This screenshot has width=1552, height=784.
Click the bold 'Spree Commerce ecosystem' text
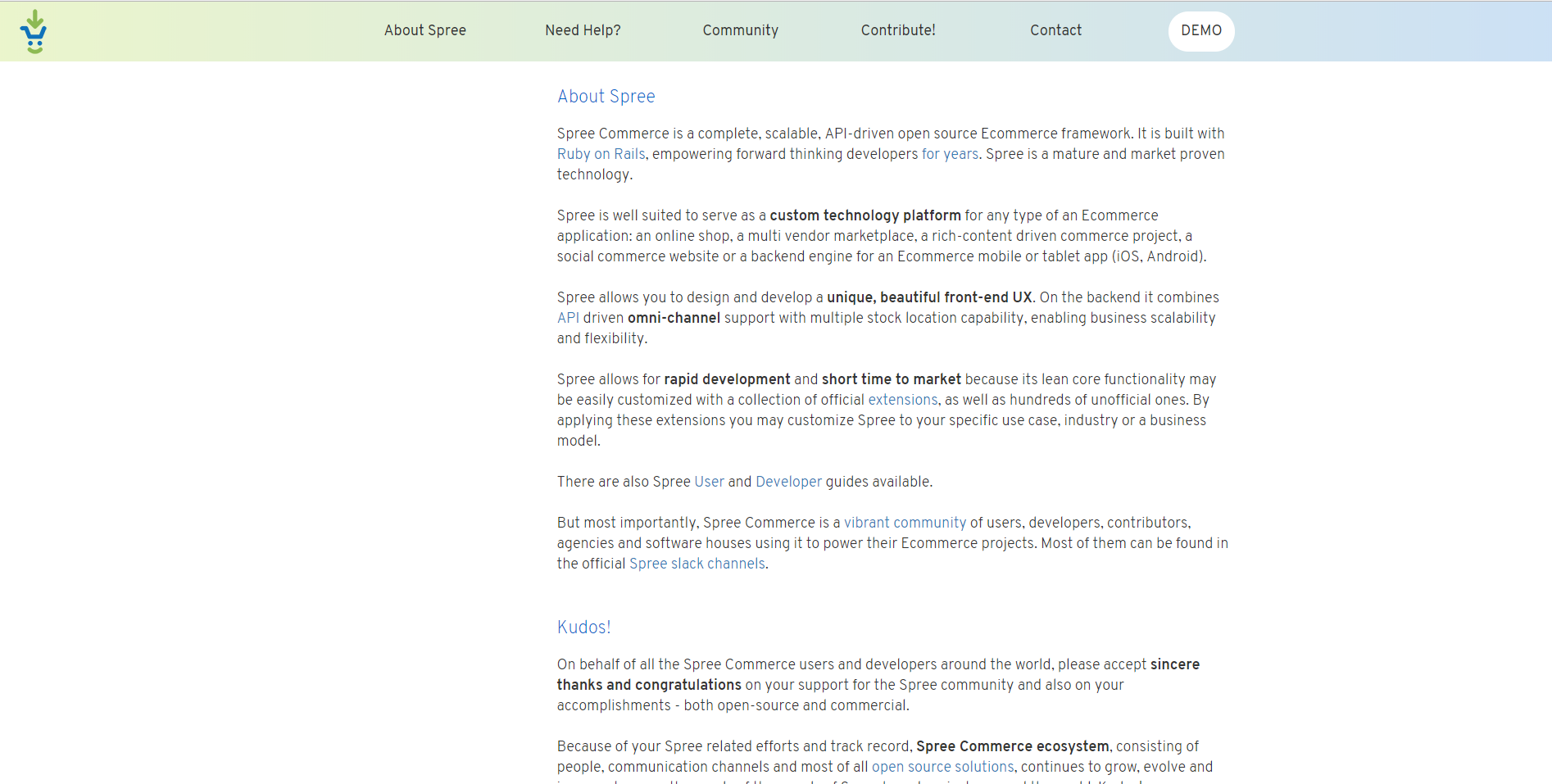tap(1012, 746)
